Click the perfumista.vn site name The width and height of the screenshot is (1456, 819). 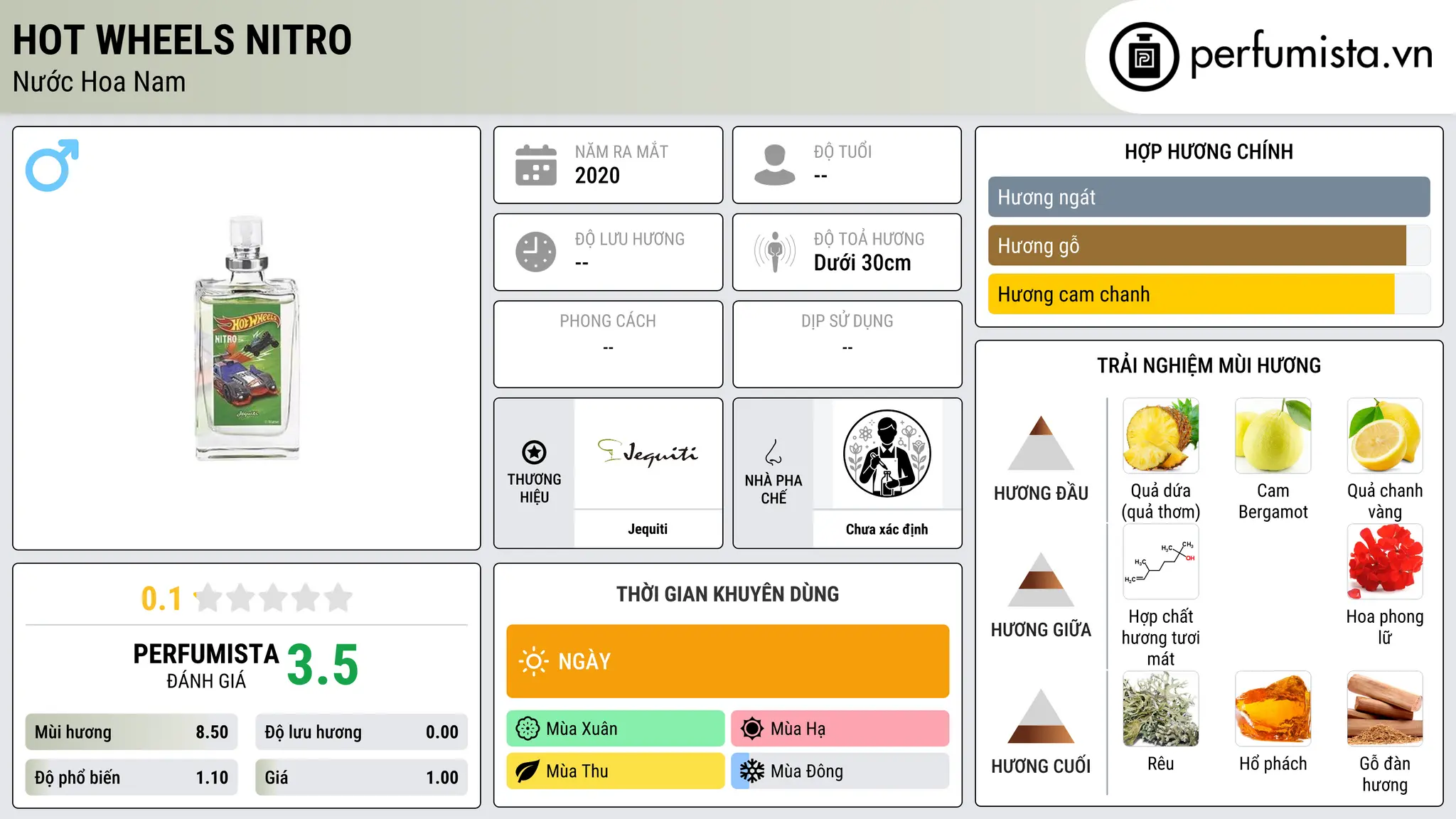[1312, 54]
